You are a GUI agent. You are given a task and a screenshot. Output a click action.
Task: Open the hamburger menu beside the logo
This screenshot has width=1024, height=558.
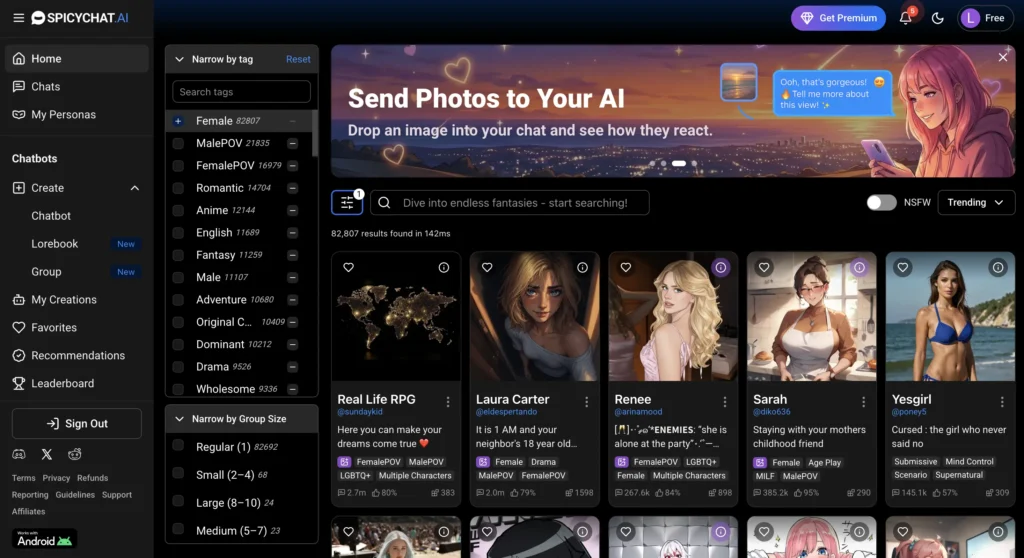click(18, 18)
